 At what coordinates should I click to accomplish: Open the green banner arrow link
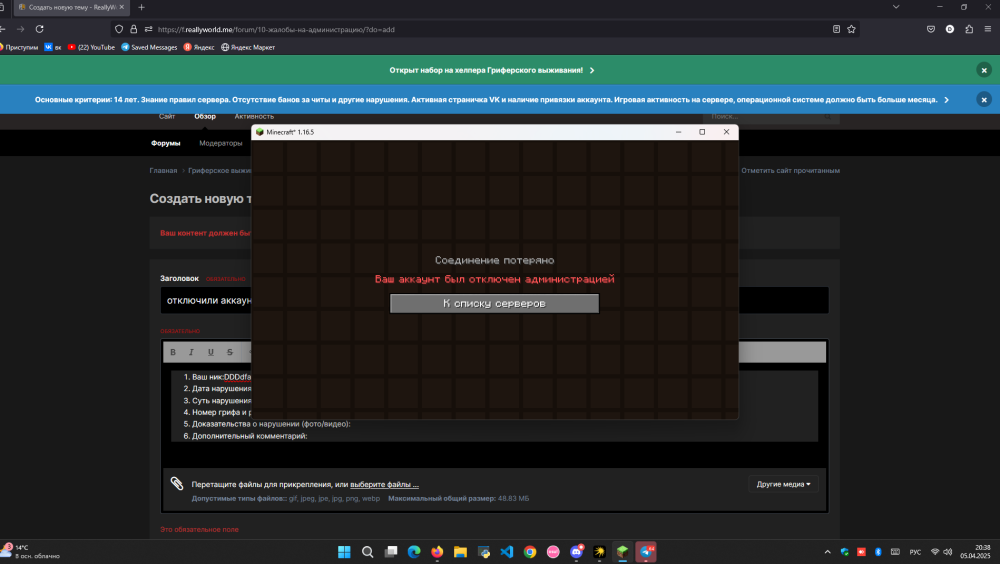pos(592,70)
